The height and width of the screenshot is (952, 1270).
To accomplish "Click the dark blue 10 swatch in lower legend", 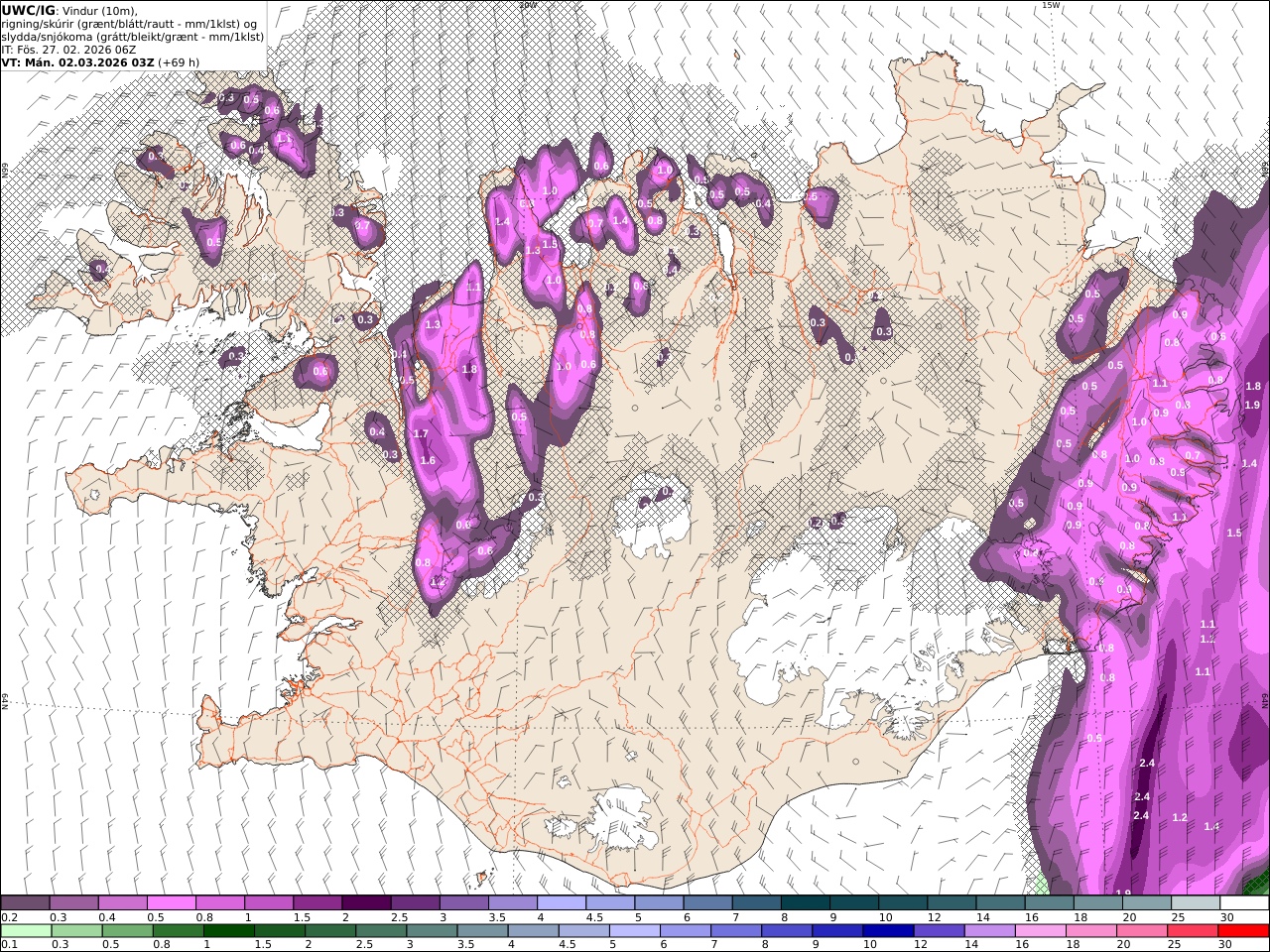I will pyautogui.click(x=887, y=931).
